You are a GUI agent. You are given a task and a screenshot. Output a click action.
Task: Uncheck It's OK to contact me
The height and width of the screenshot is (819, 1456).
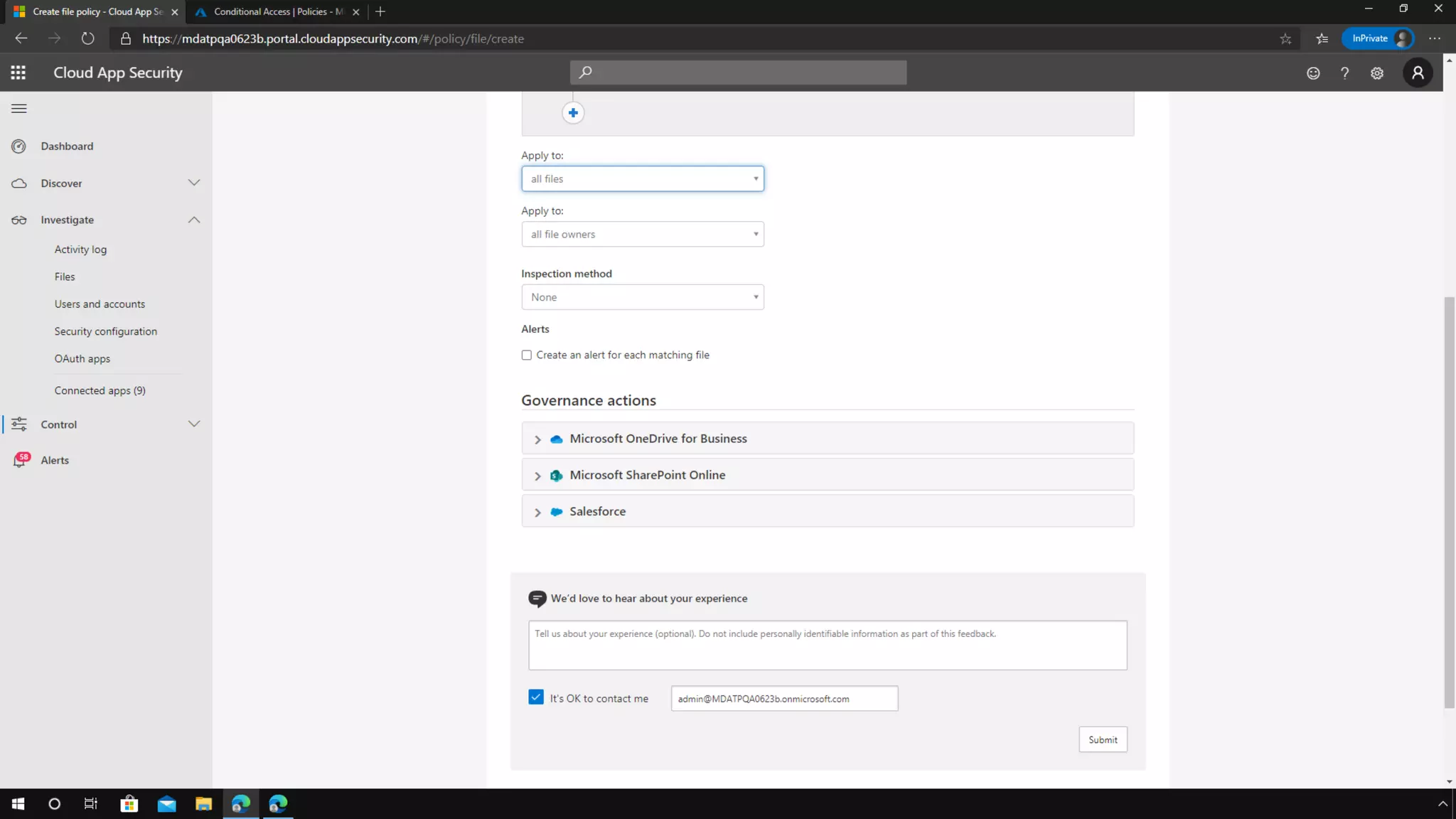pos(536,697)
